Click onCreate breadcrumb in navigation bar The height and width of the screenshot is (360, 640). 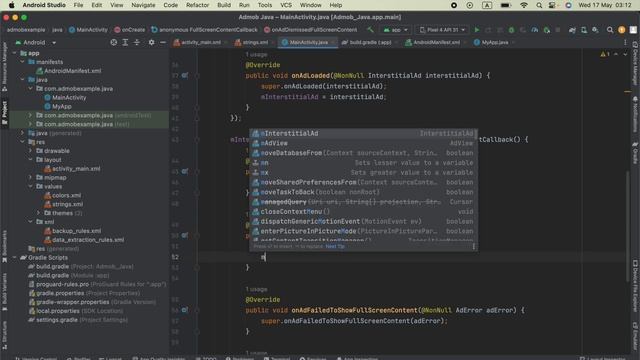click(129, 30)
